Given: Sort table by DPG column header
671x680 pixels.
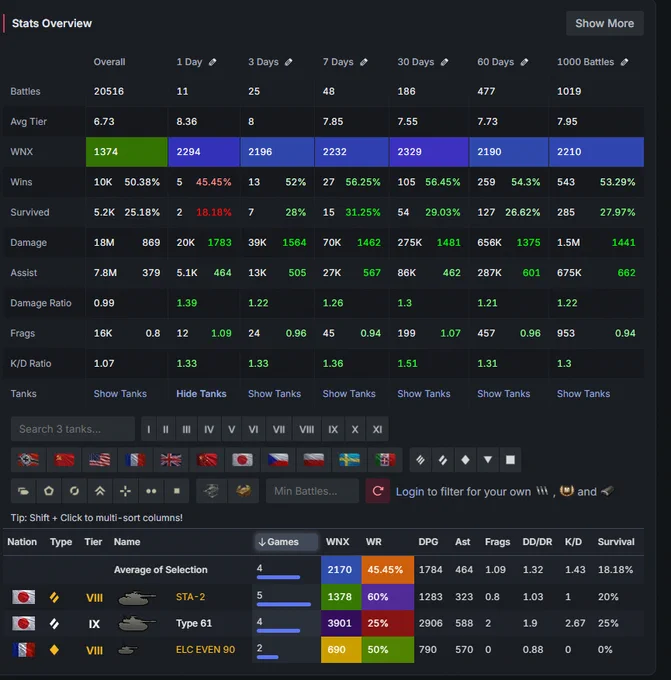Looking at the screenshot, I should point(428,542).
